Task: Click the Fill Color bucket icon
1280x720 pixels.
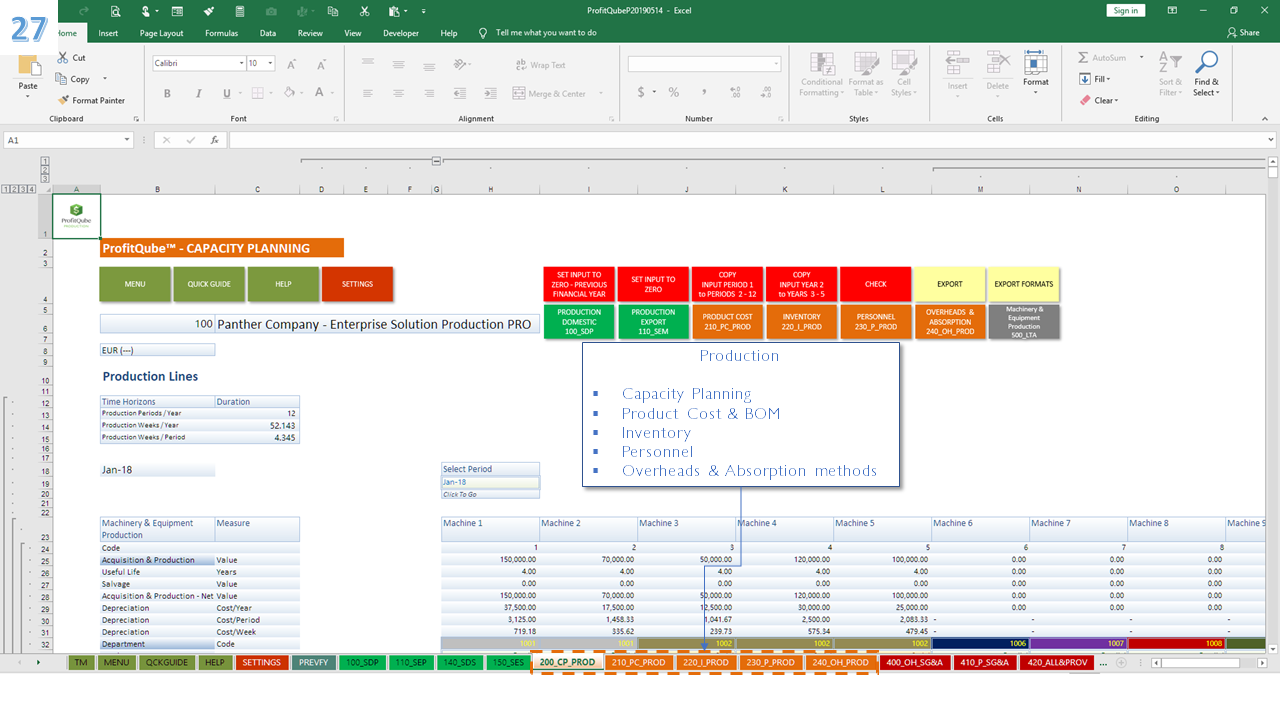Action: (288, 93)
